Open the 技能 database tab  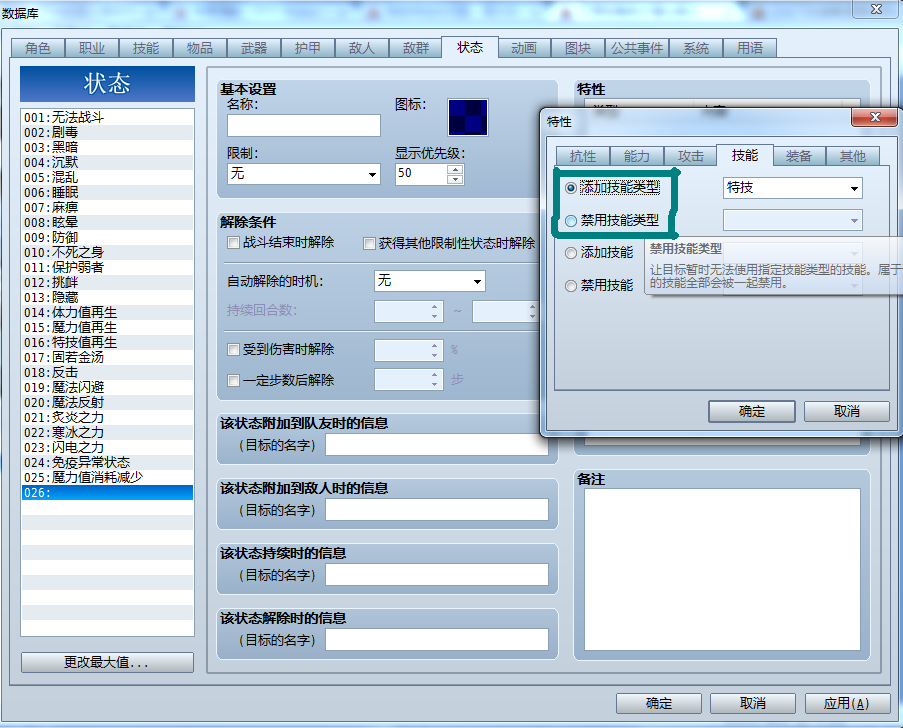tap(146, 48)
